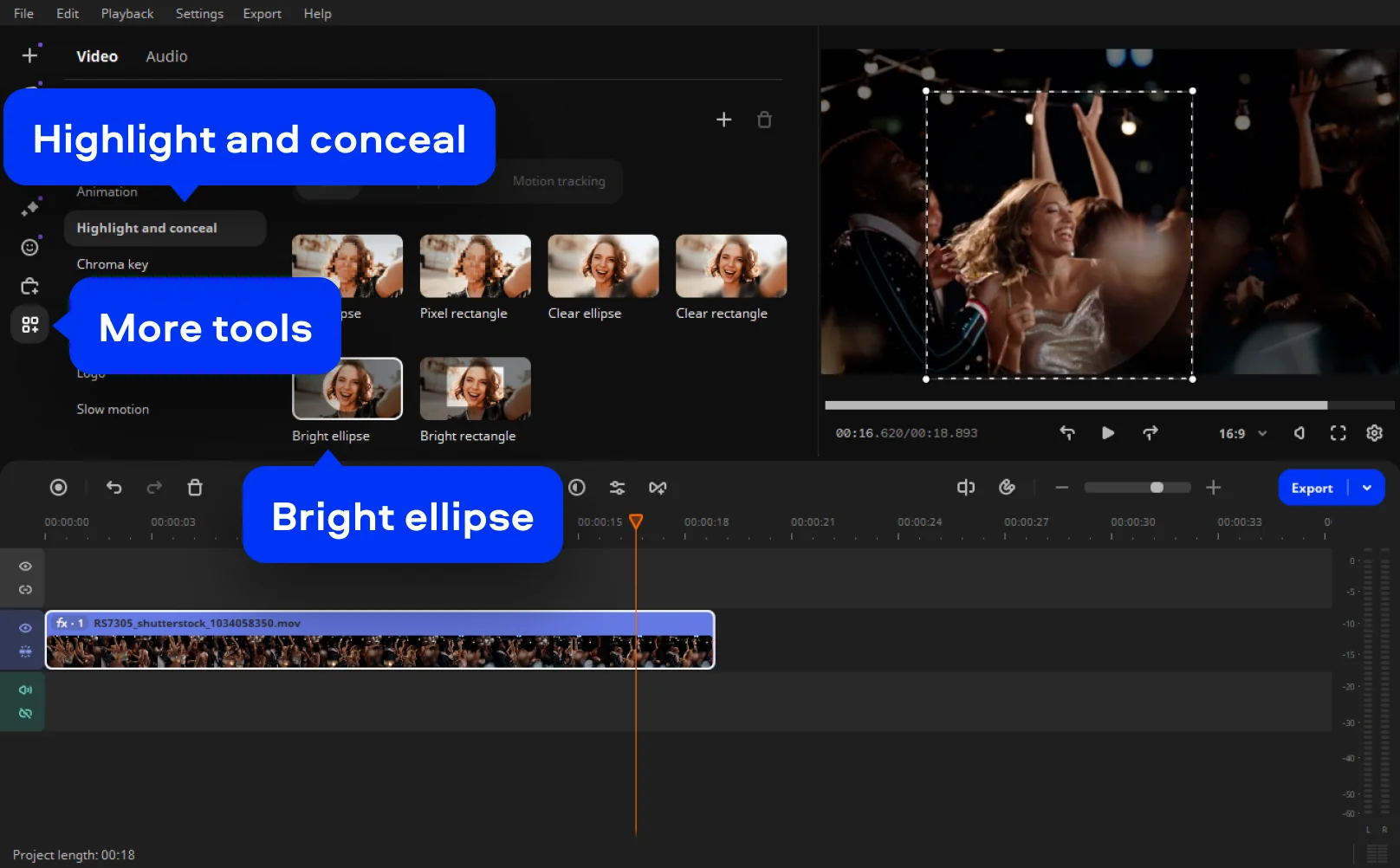Hide the video track with eye icon
The width and height of the screenshot is (1400, 868).
coord(26,628)
